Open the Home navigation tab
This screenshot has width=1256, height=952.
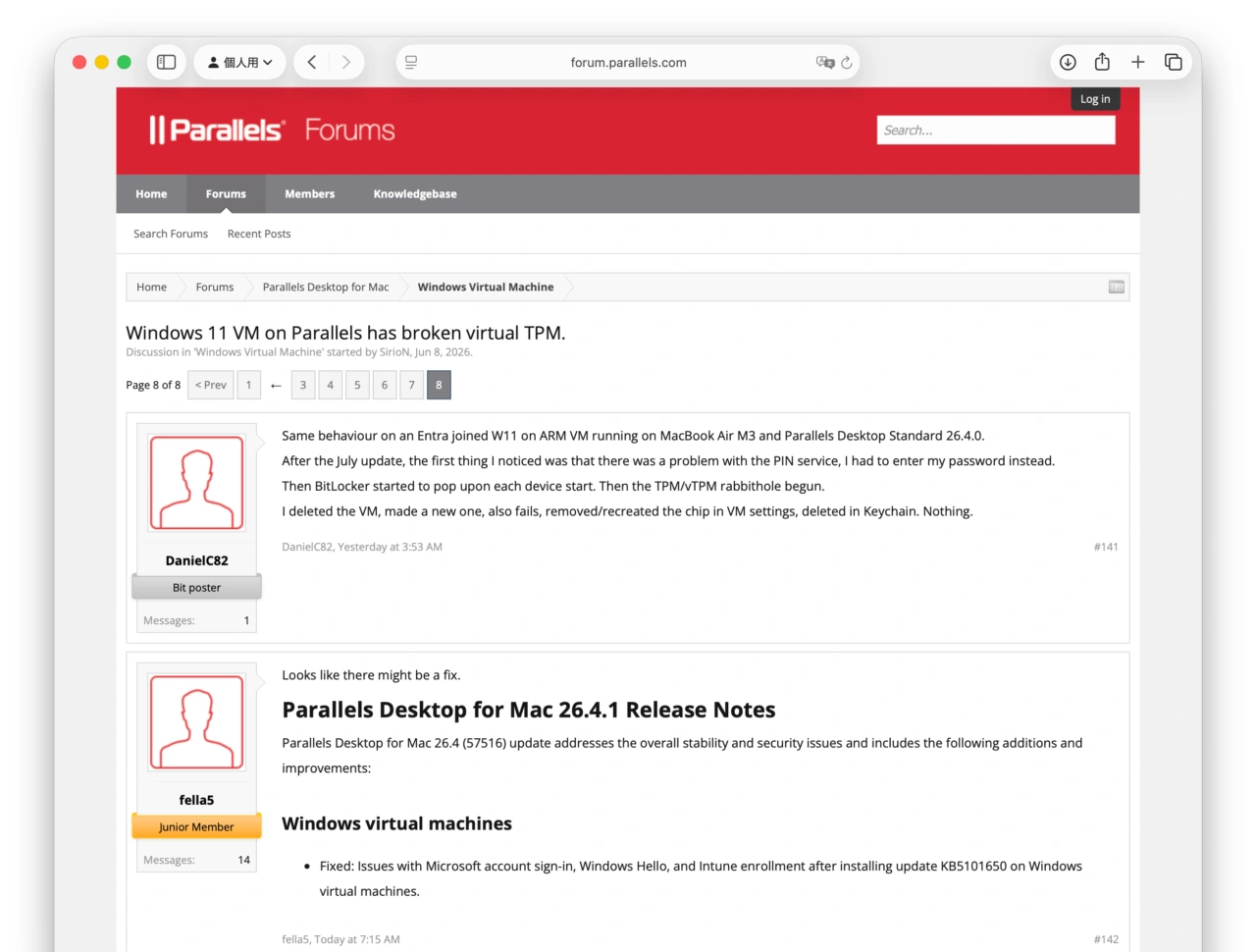[151, 194]
